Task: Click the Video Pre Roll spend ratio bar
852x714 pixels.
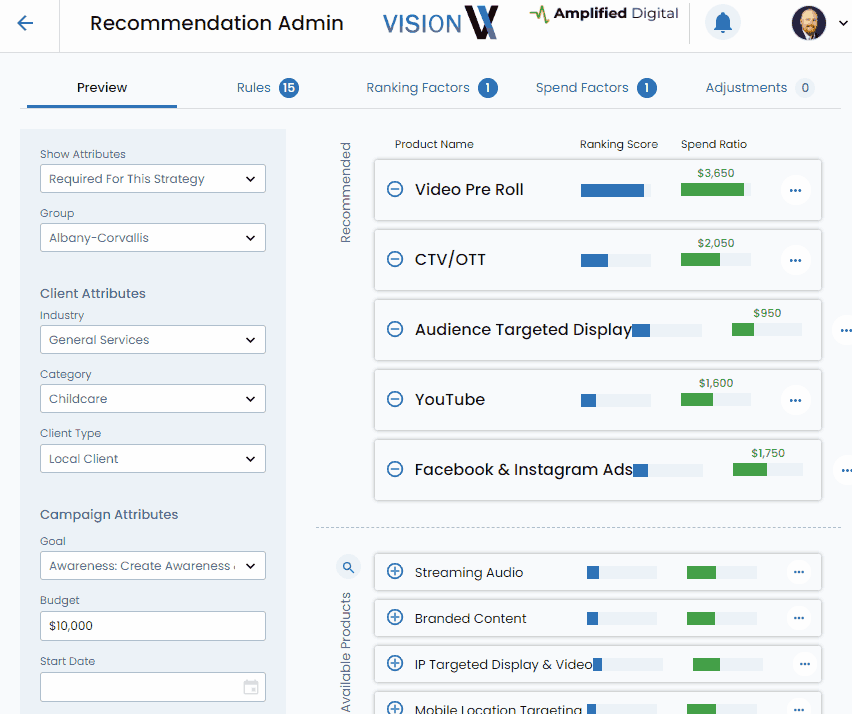Action: click(x=715, y=190)
